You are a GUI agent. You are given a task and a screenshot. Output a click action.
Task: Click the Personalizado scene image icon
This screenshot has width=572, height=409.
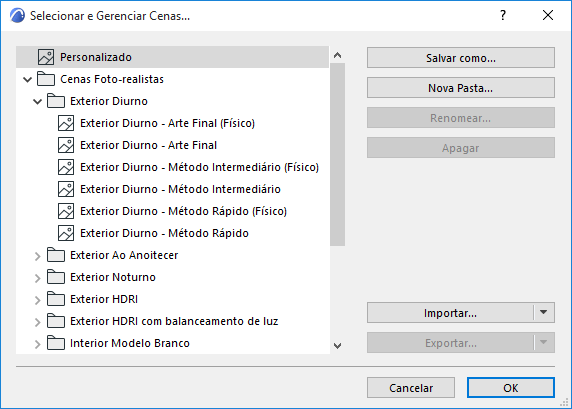tap(46, 57)
